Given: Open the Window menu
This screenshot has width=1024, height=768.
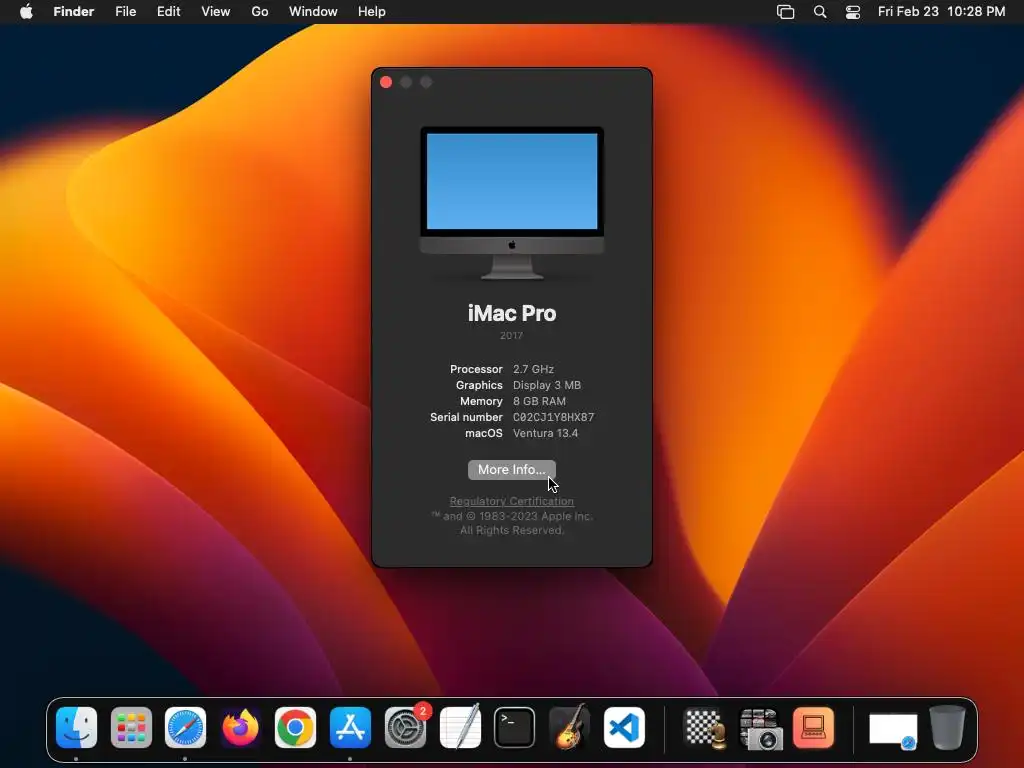Looking at the screenshot, I should tap(313, 12).
